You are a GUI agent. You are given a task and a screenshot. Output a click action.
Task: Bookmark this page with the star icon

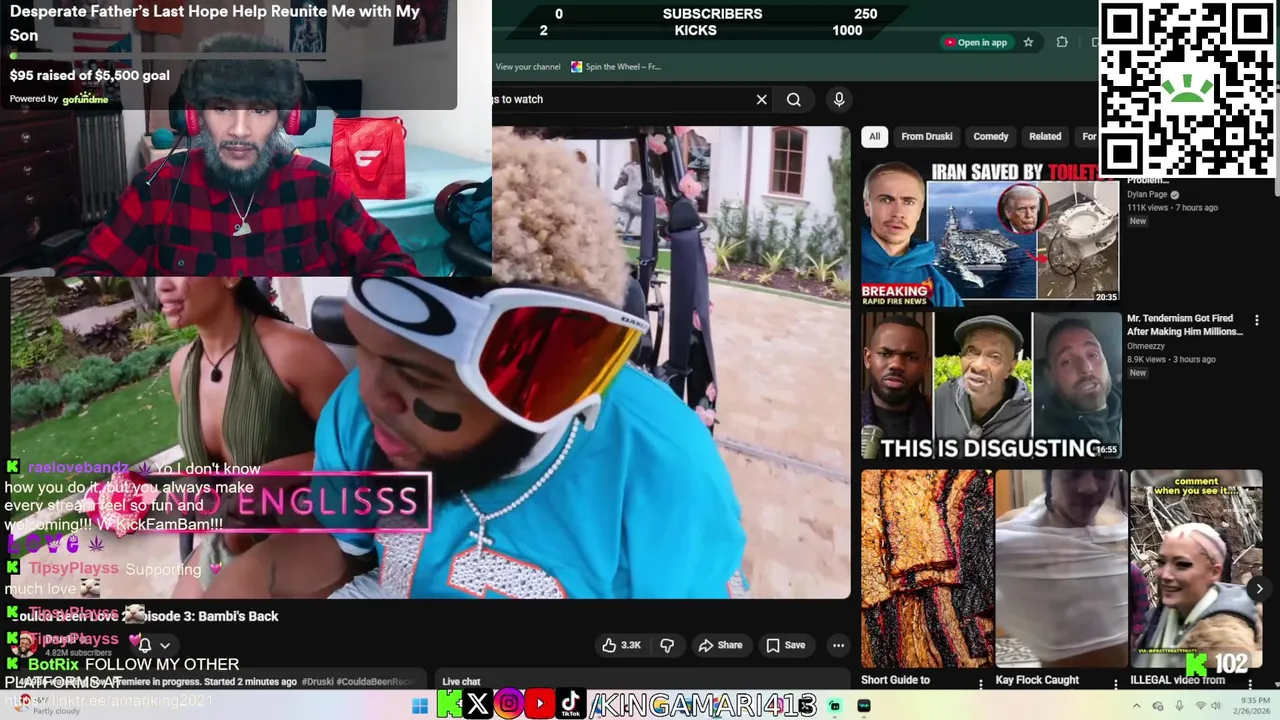click(1028, 42)
